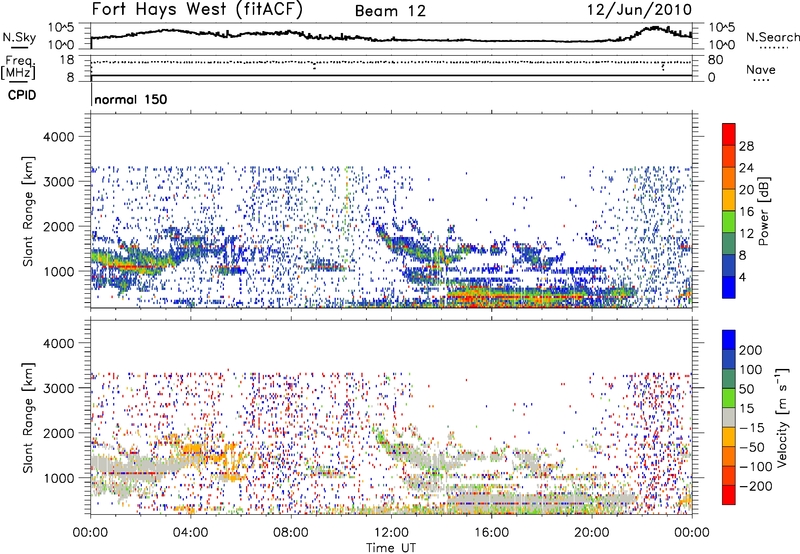The image size is (800, 554).
Task: Click the "Slant Range [km]" label of power panel
Action: click(x=28, y=211)
